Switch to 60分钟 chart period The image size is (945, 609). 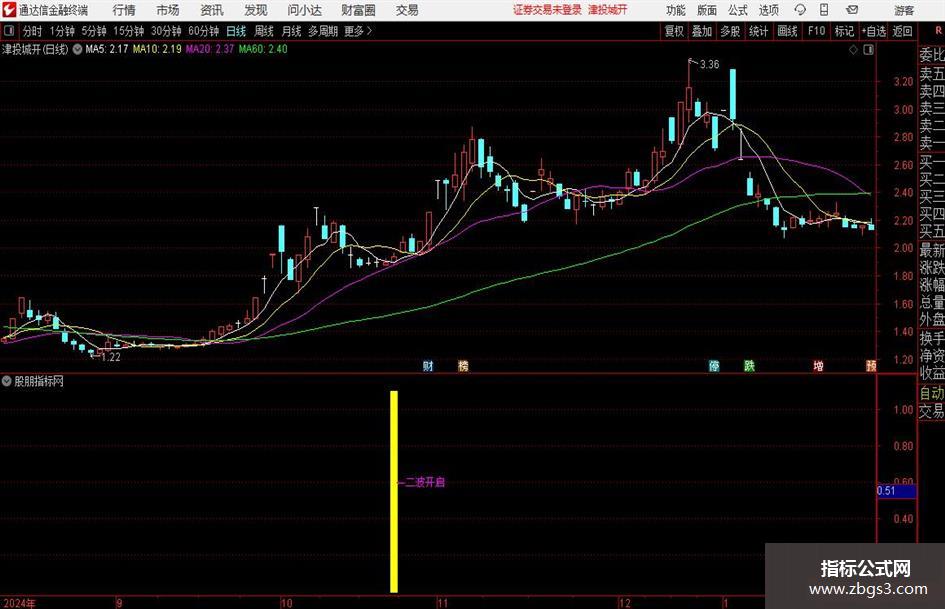coord(204,31)
